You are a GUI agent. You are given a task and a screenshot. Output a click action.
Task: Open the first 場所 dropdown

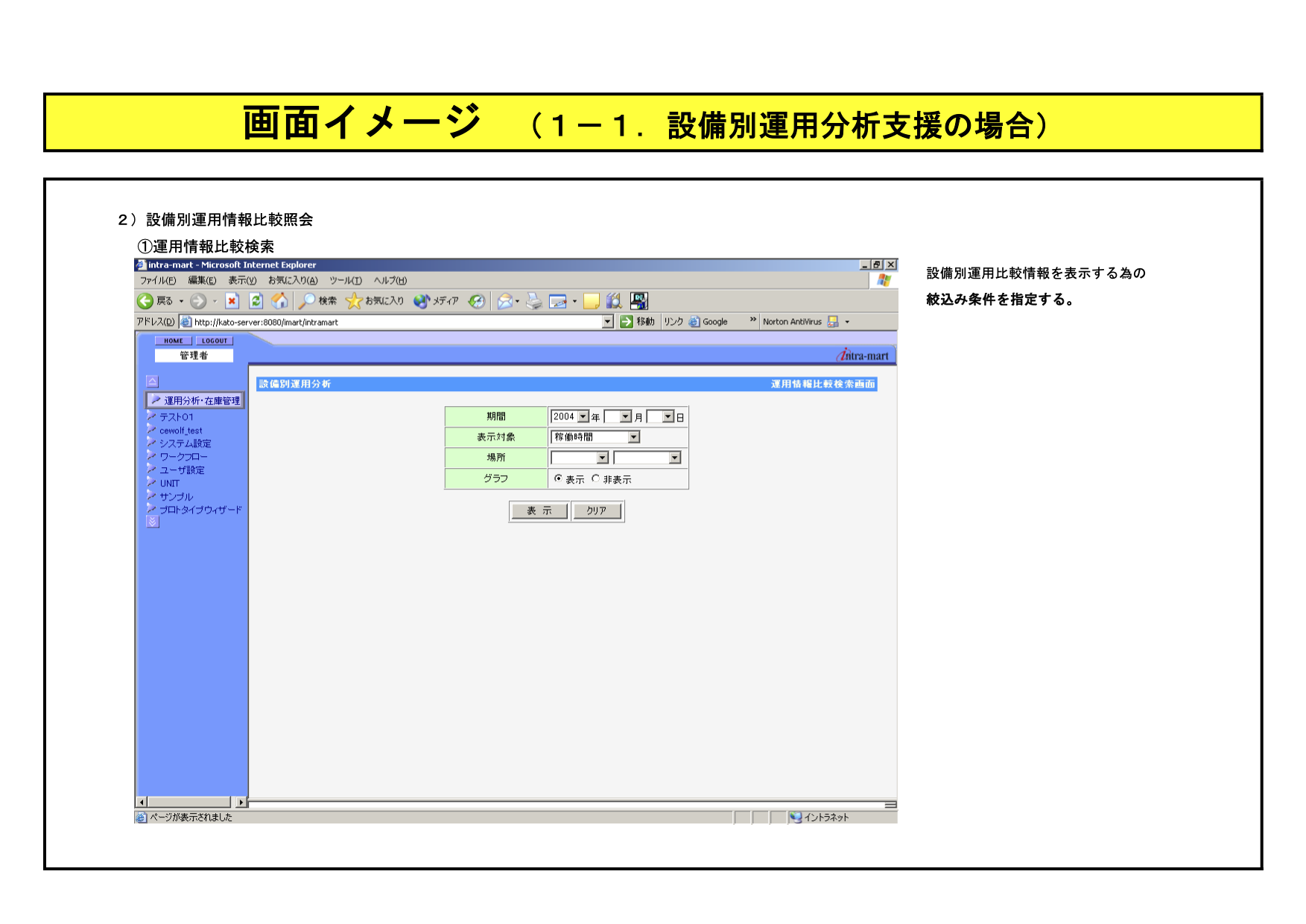pos(602,458)
